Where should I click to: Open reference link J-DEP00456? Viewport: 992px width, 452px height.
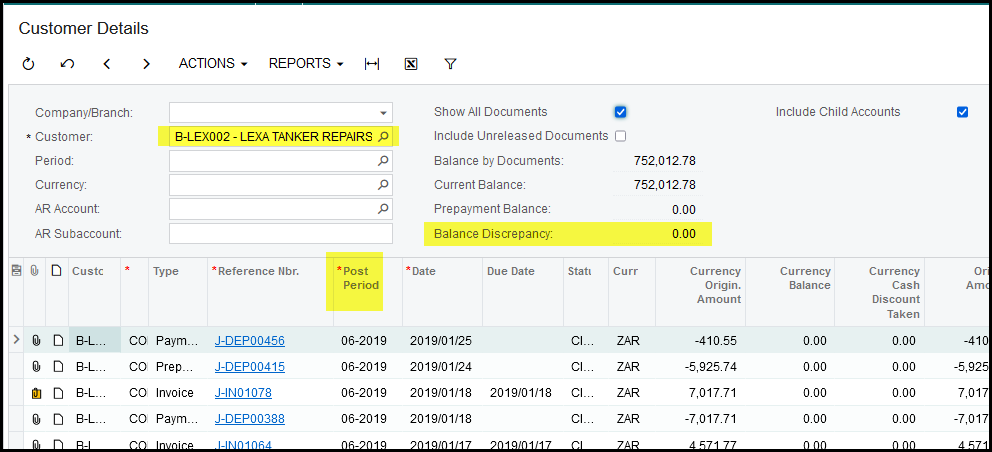pyautogui.click(x=249, y=341)
